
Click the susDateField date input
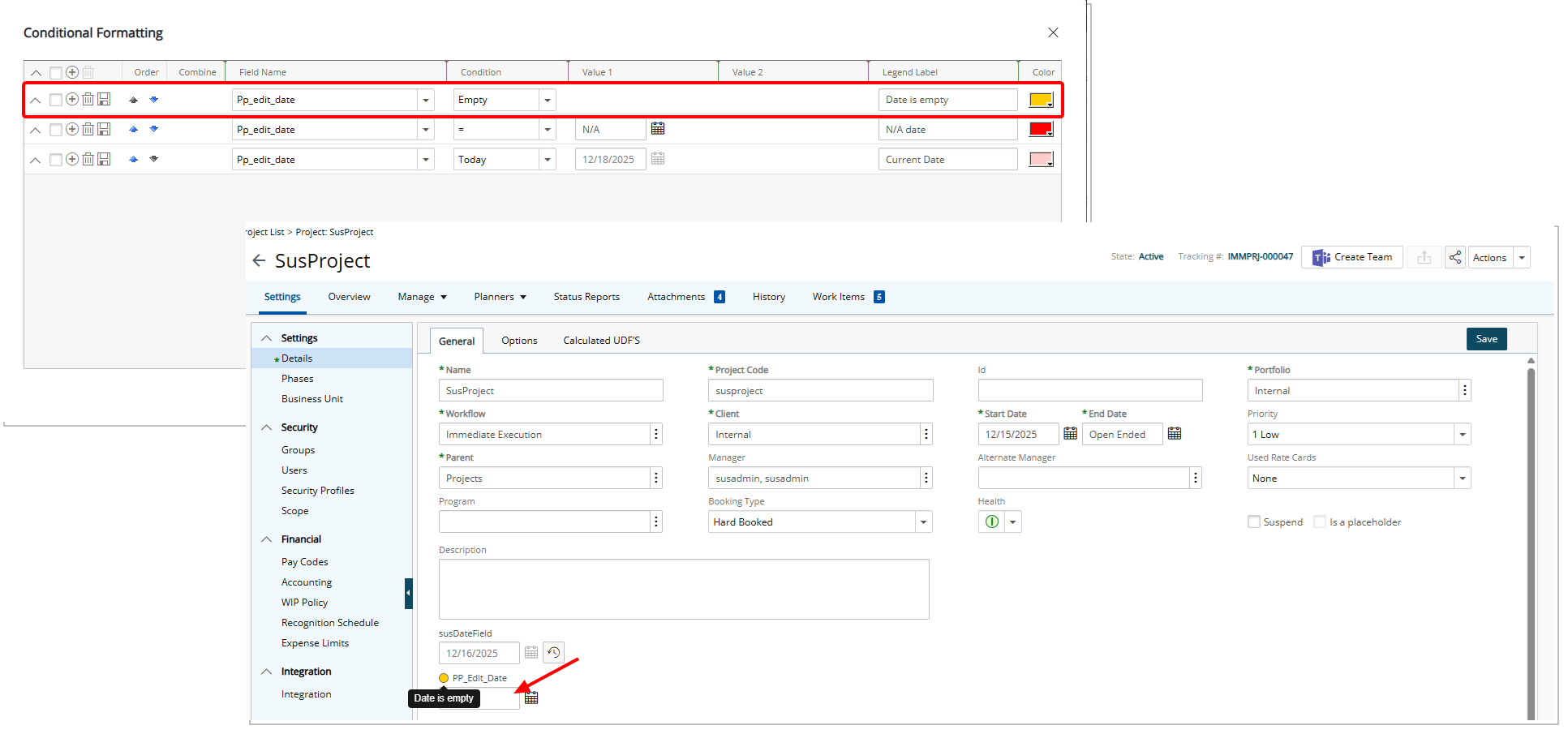pyautogui.click(x=479, y=652)
